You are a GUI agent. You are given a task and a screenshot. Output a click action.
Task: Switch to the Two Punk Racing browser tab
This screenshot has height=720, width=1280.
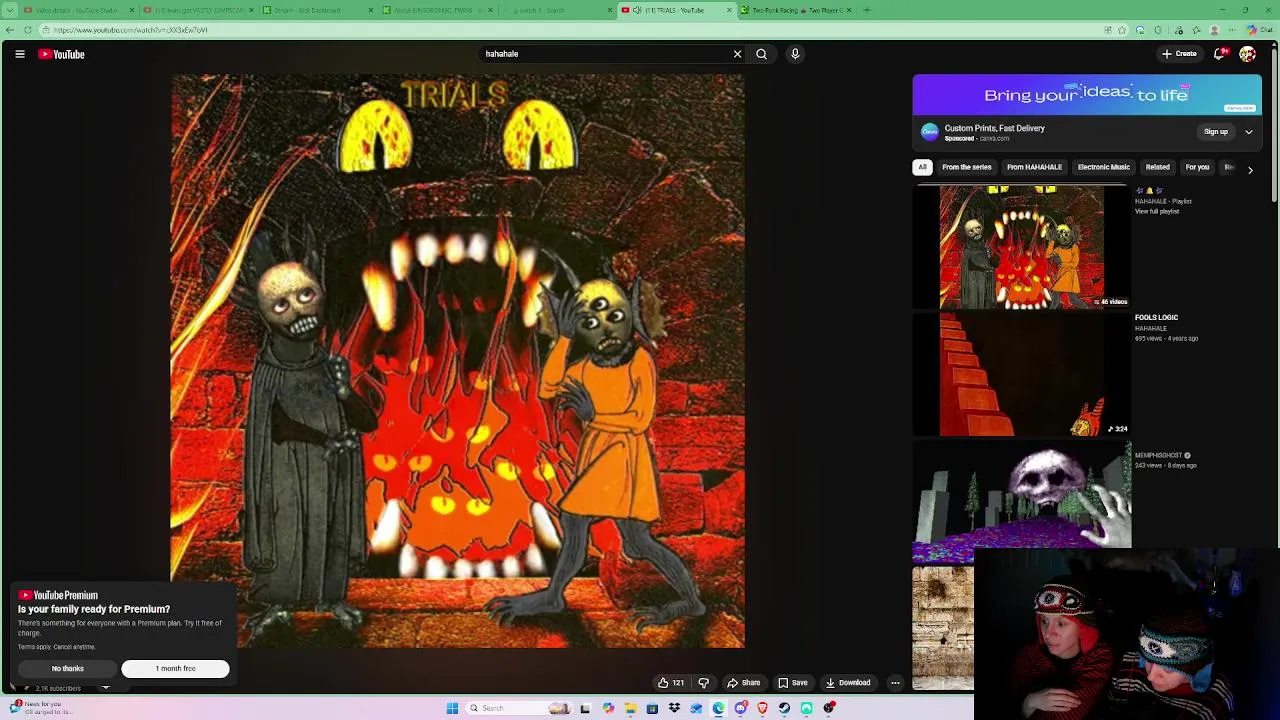click(x=795, y=10)
